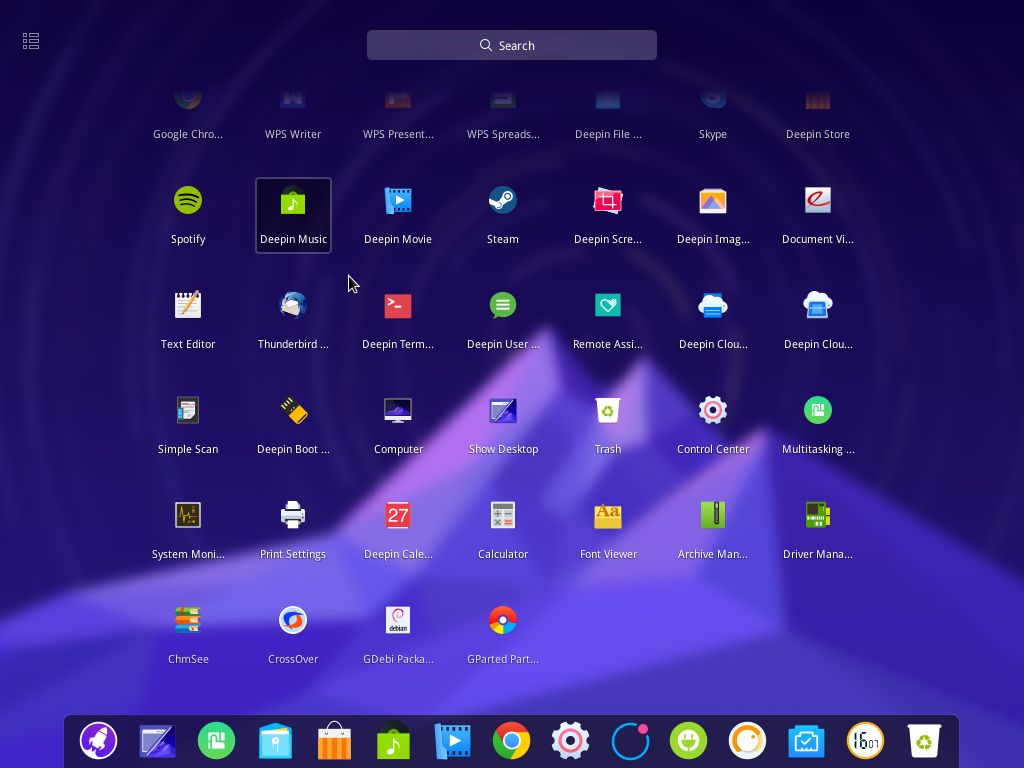Open Deepin Store from the dock
Screen dimensions: 1024x768
click(x=334, y=741)
